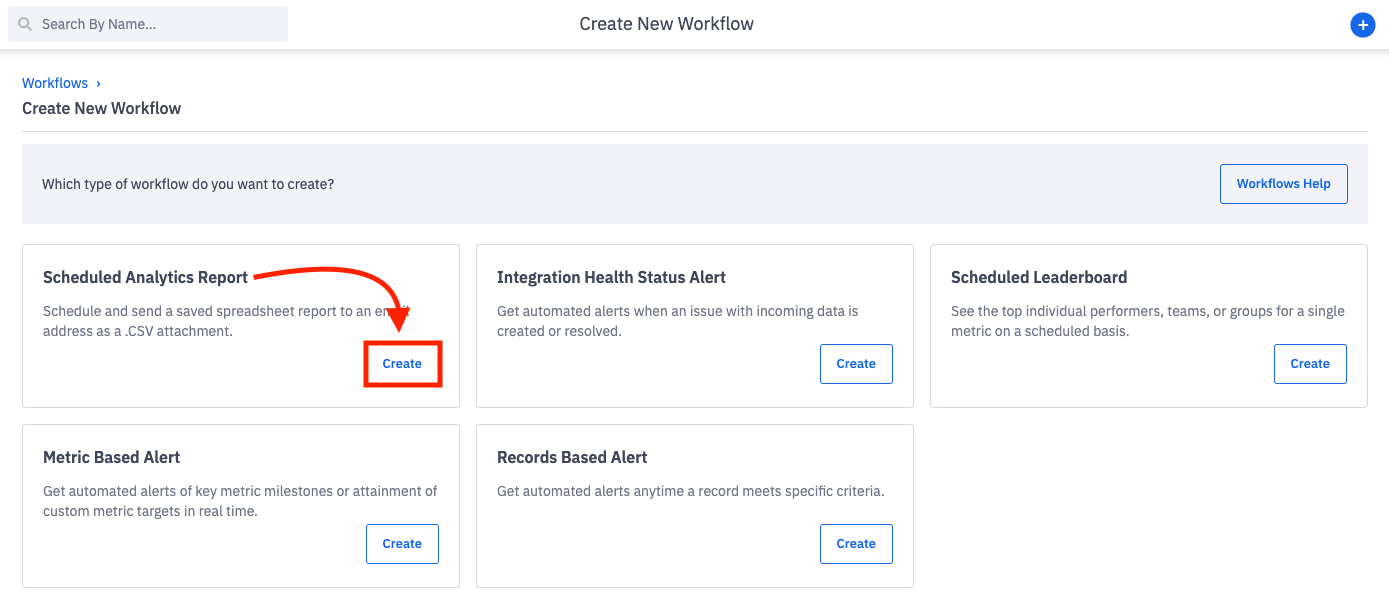This screenshot has height=610, width=1389.
Task: Click the highlighted Create button in red box
Action: 402,363
